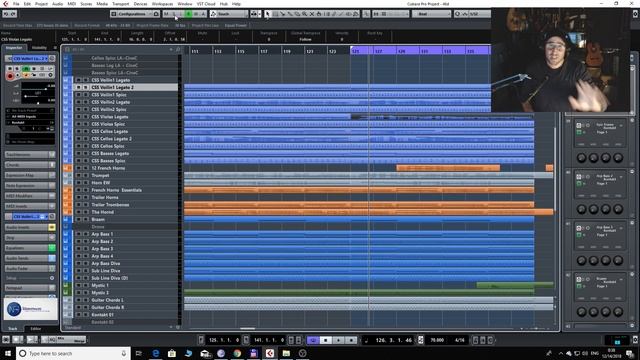Click the auto-scroll toolbar icon
The width and height of the screenshot is (640, 360).
coord(253,14)
